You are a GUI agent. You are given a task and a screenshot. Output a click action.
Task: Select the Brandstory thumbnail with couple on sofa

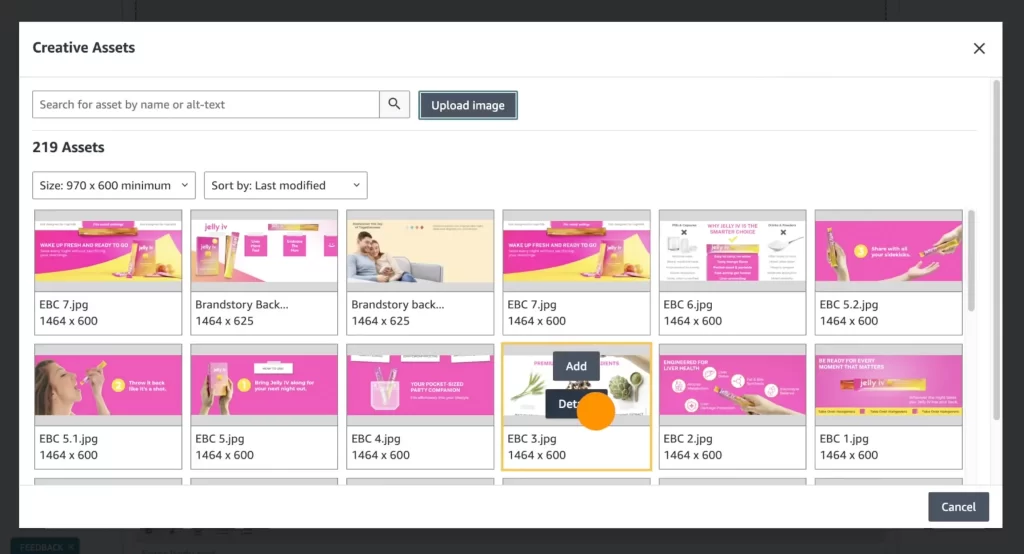pyautogui.click(x=420, y=251)
